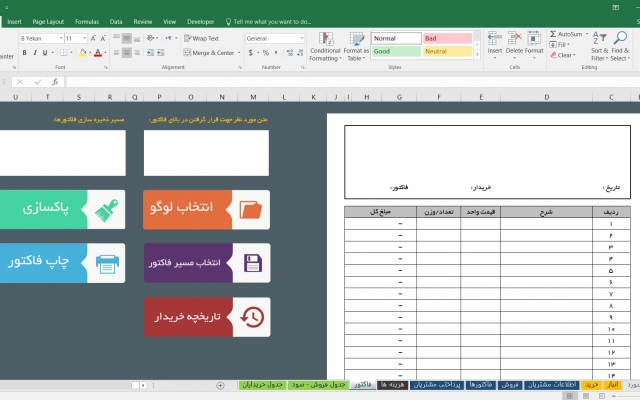This screenshot has width=640, height=400.
Task: Click the Decrease Indent icon
Action: pyautogui.click(x=150, y=53)
